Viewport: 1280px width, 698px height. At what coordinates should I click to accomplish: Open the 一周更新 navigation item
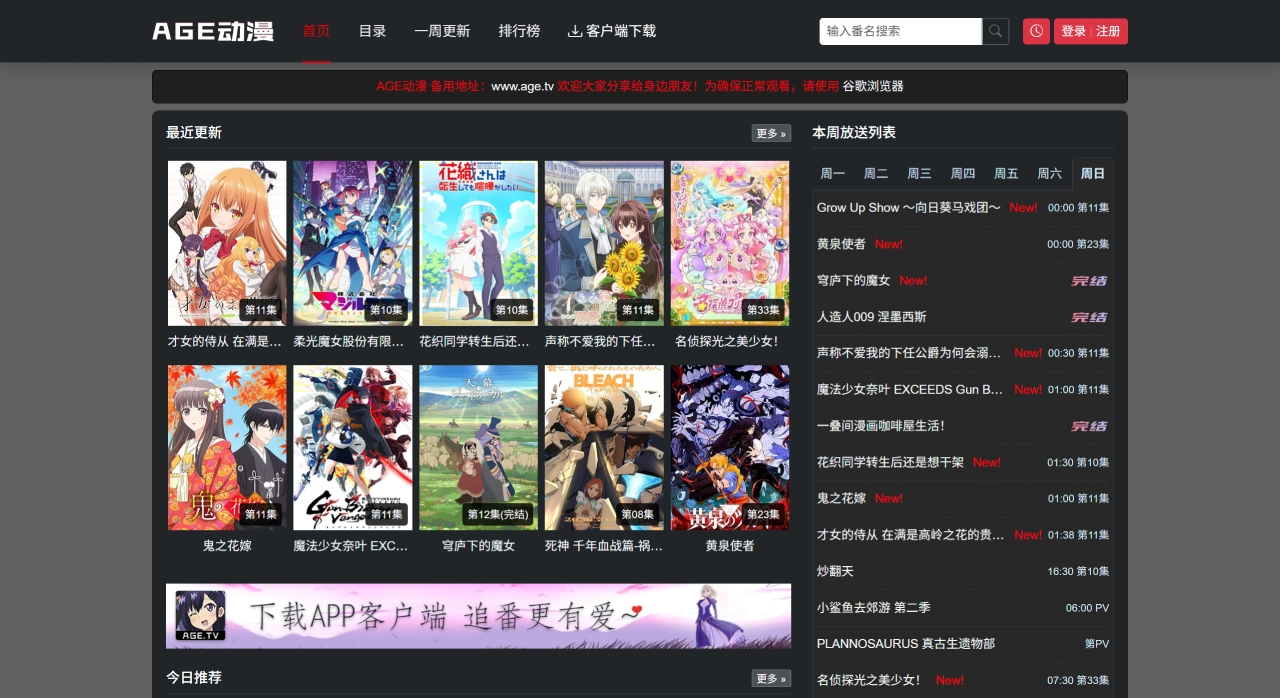(442, 31)
